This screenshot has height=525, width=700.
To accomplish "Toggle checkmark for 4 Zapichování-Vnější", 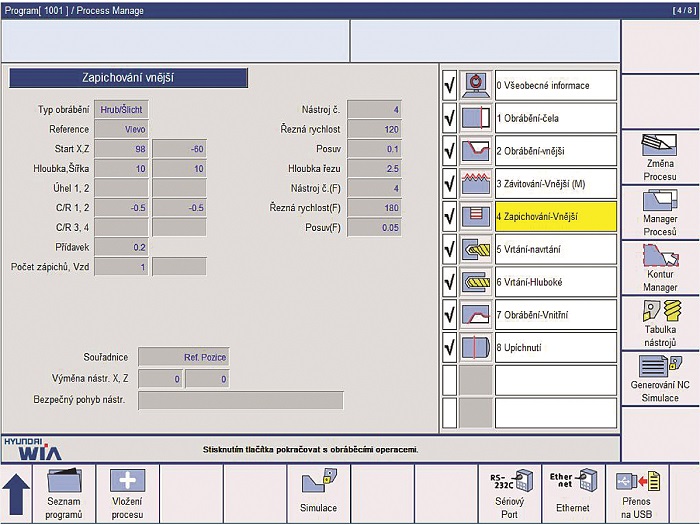I will point(450,216).
